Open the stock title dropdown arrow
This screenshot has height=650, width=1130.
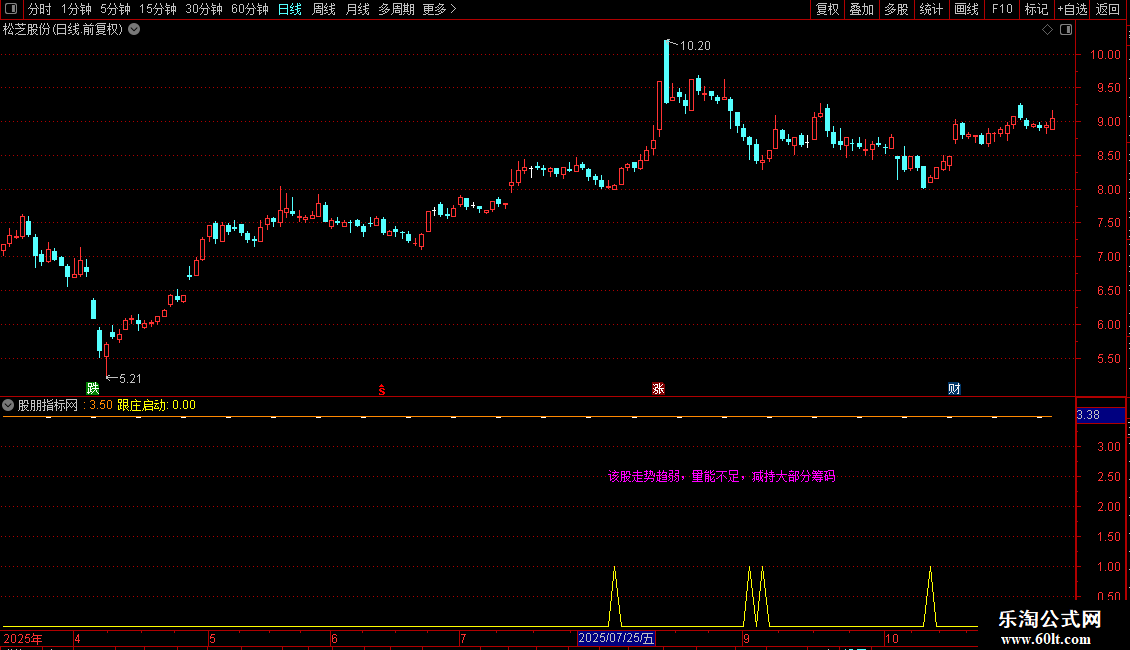(x=134, y=30)
